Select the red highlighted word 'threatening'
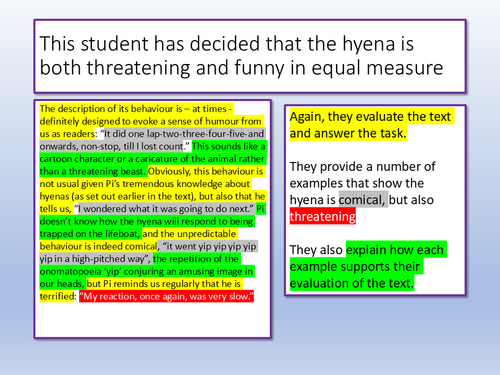This screenshot has height=375, width=500. [x=323, y=216]
